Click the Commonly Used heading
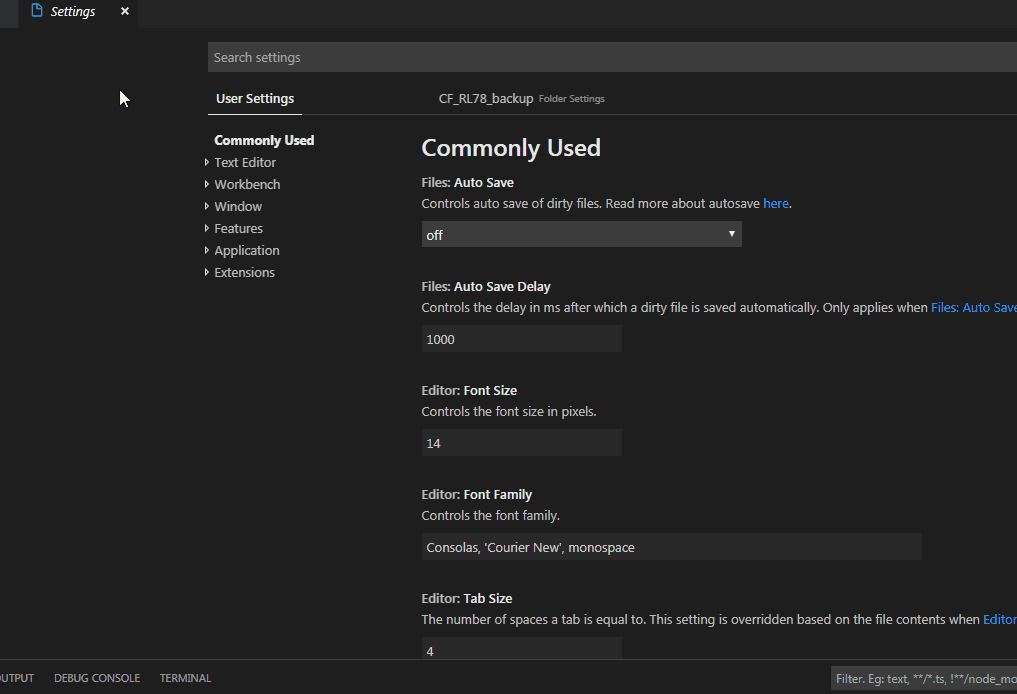 pos(511,148)
